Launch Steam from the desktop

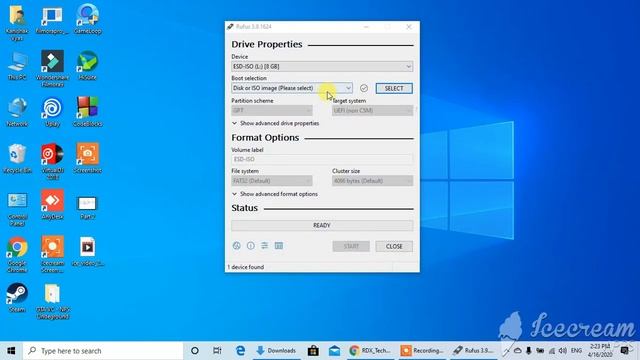tap(17, 298)
